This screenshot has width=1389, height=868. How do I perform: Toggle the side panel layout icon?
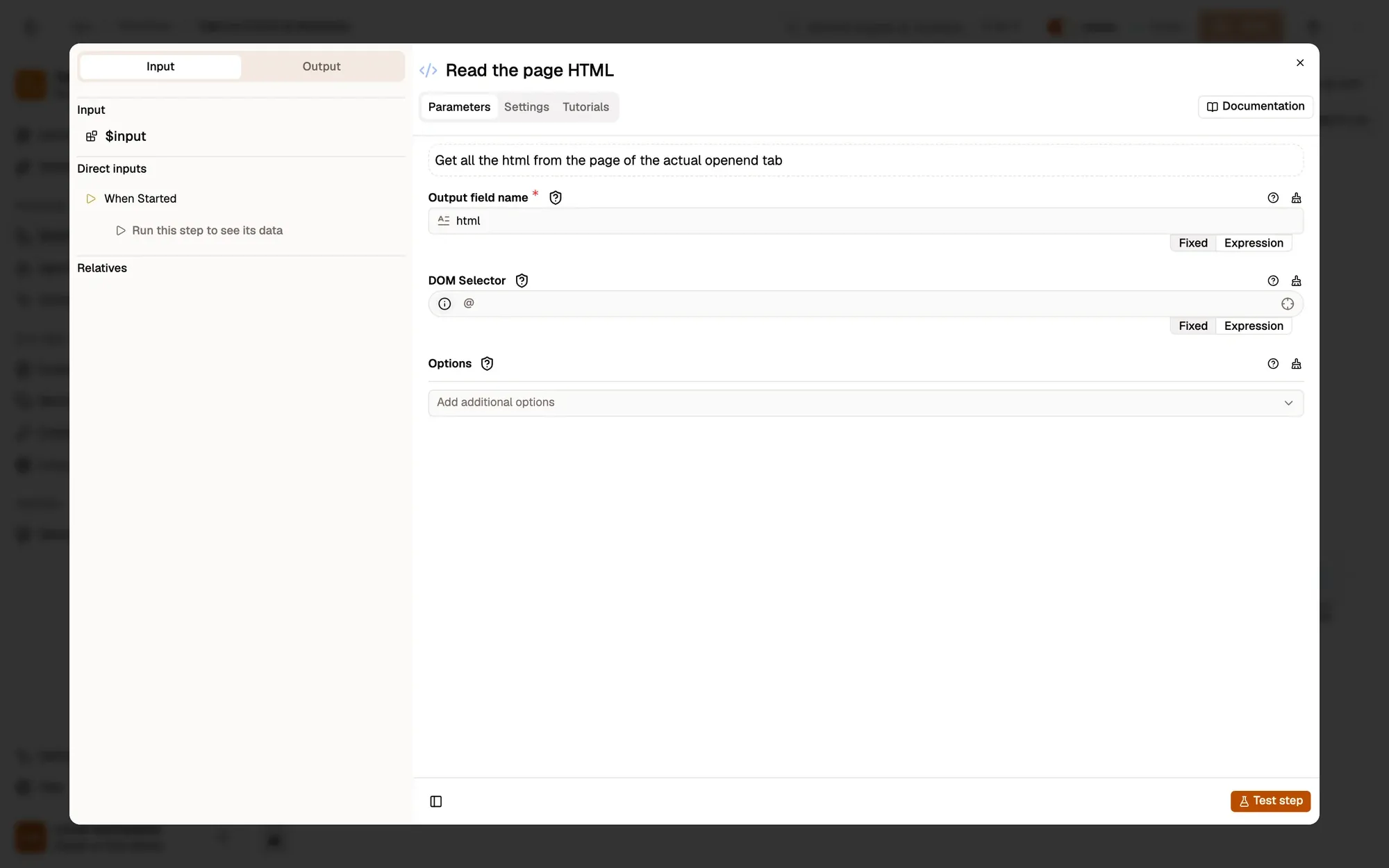436,801
